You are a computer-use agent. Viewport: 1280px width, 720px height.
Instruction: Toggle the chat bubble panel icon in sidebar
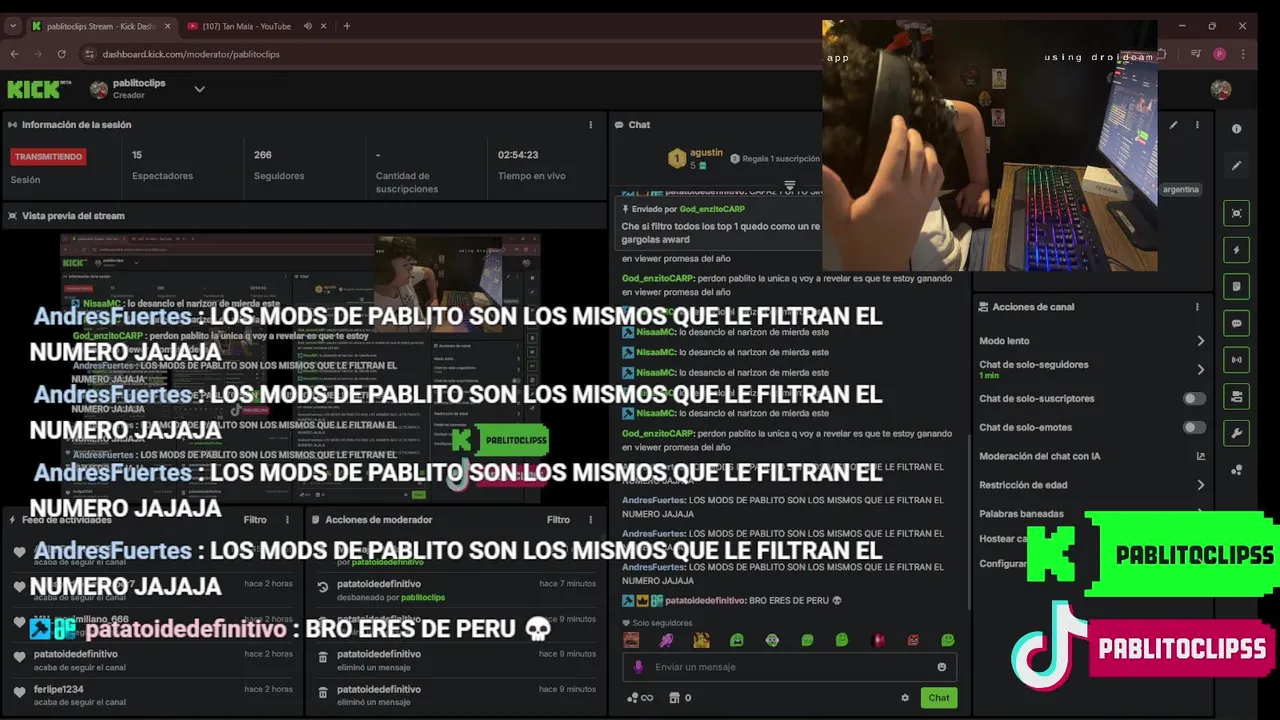coord(1237,323)
